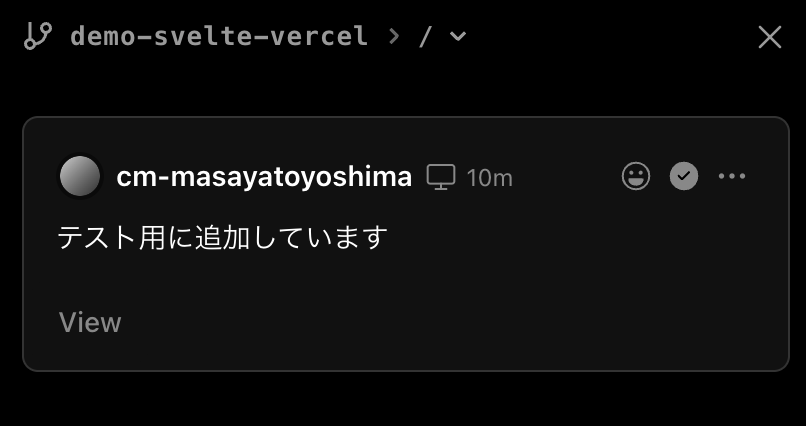
Task: Click the empty panel area below the card
Action: (400, 400)
